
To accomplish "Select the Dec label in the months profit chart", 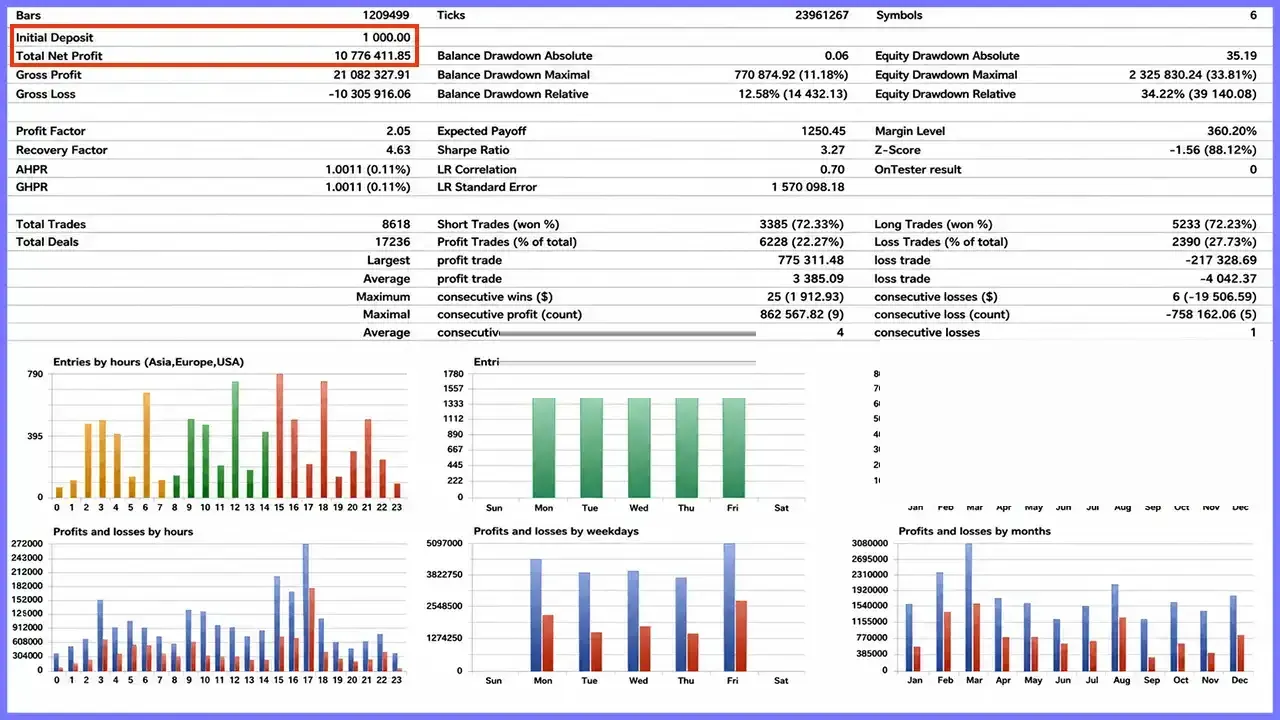I will tap(1238, 681).
